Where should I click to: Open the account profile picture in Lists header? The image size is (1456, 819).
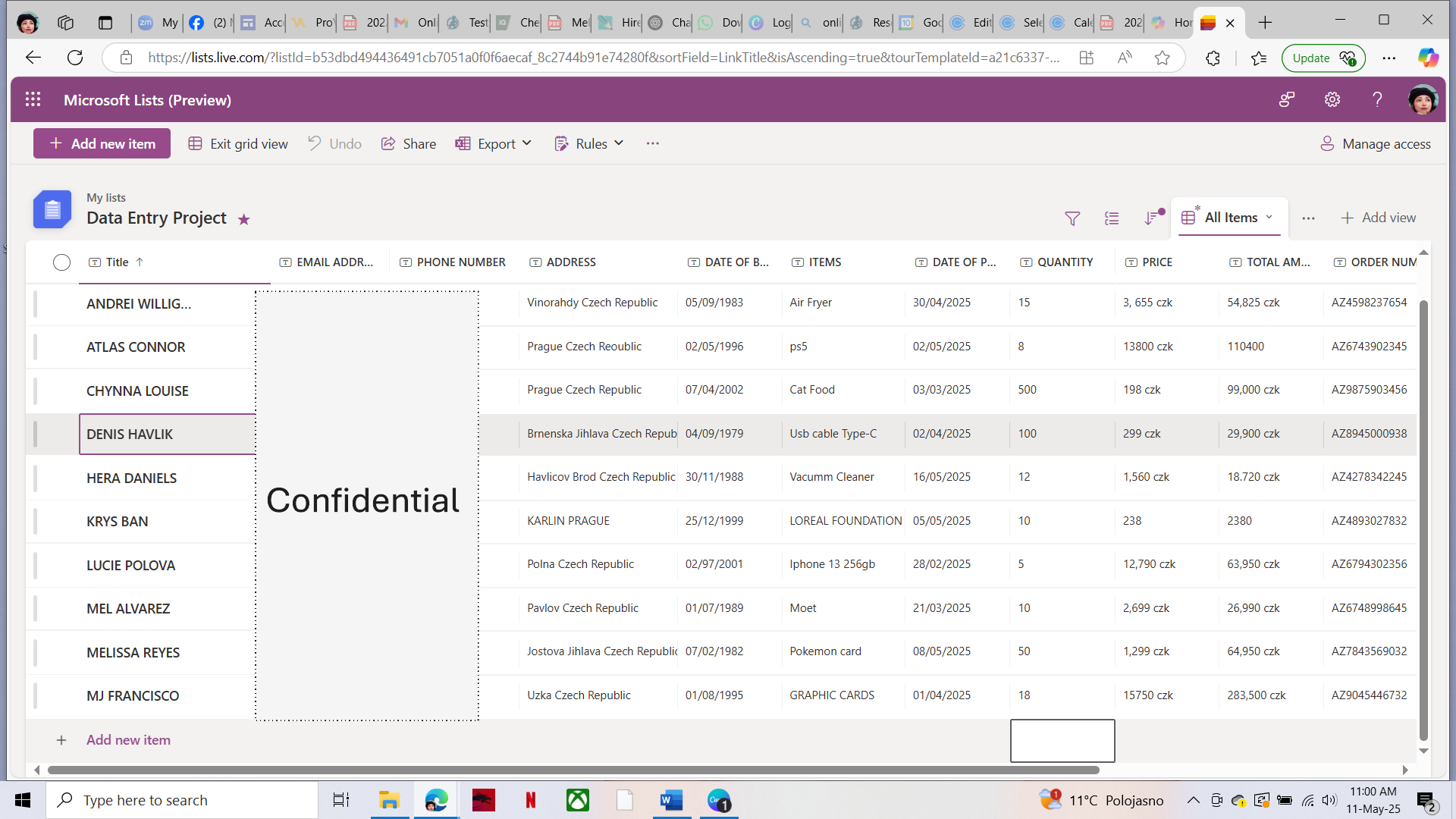click(1423, 99)
